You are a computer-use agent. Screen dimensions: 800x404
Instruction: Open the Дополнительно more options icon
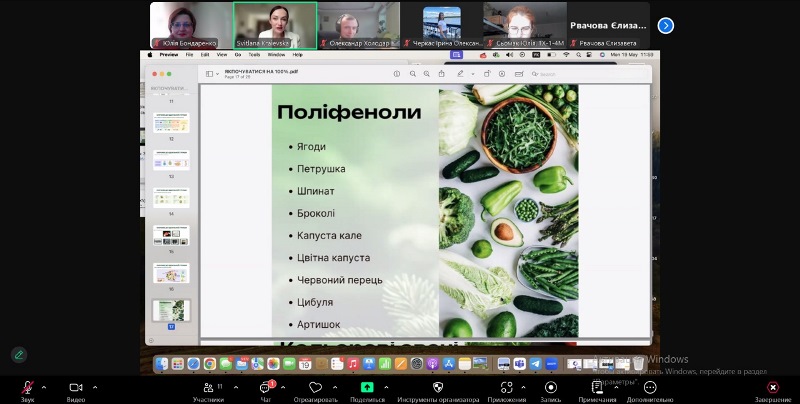(x=650, y=388)
